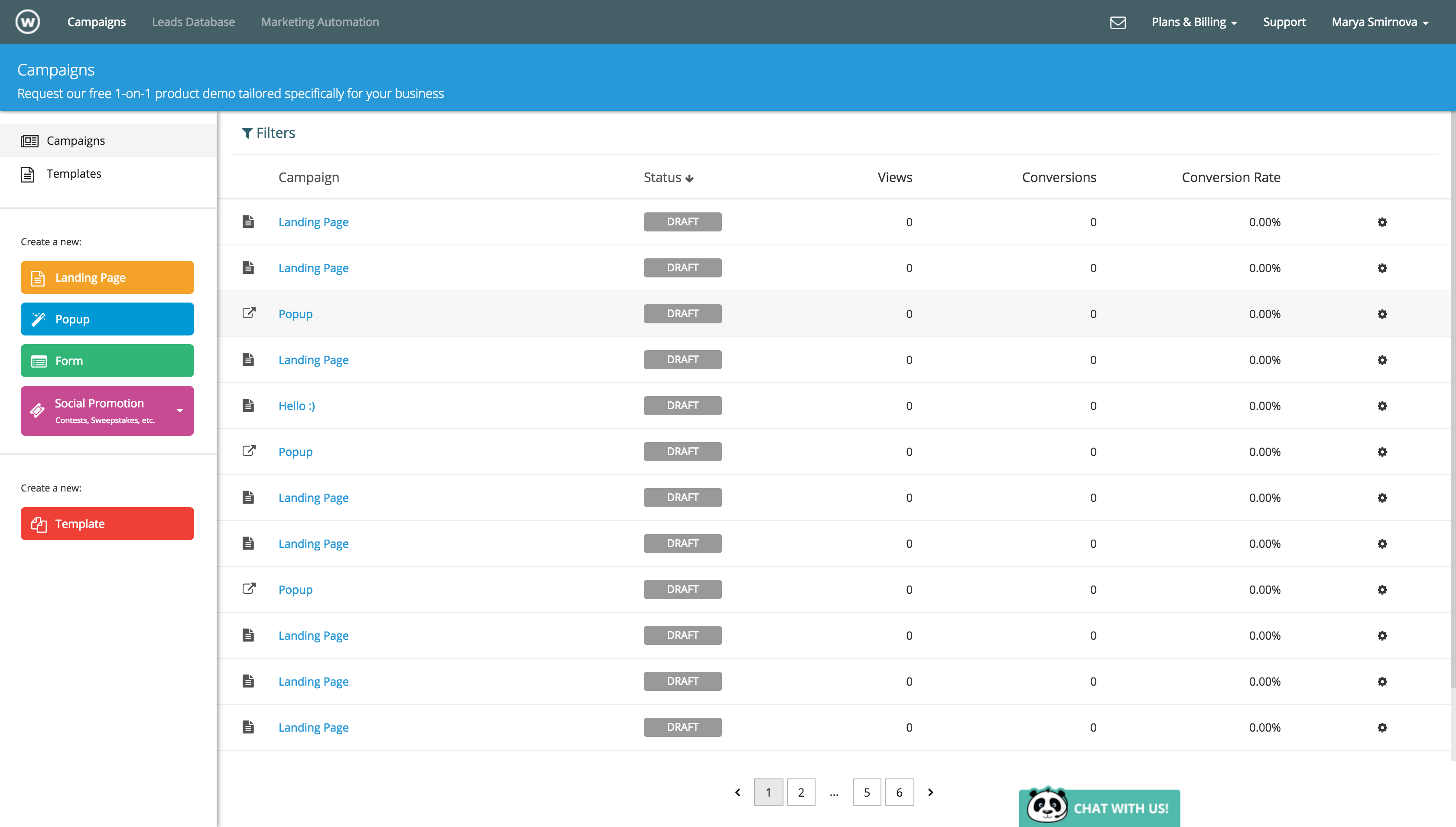Open settings gear for second Landing Page row

pos(1382,268)
